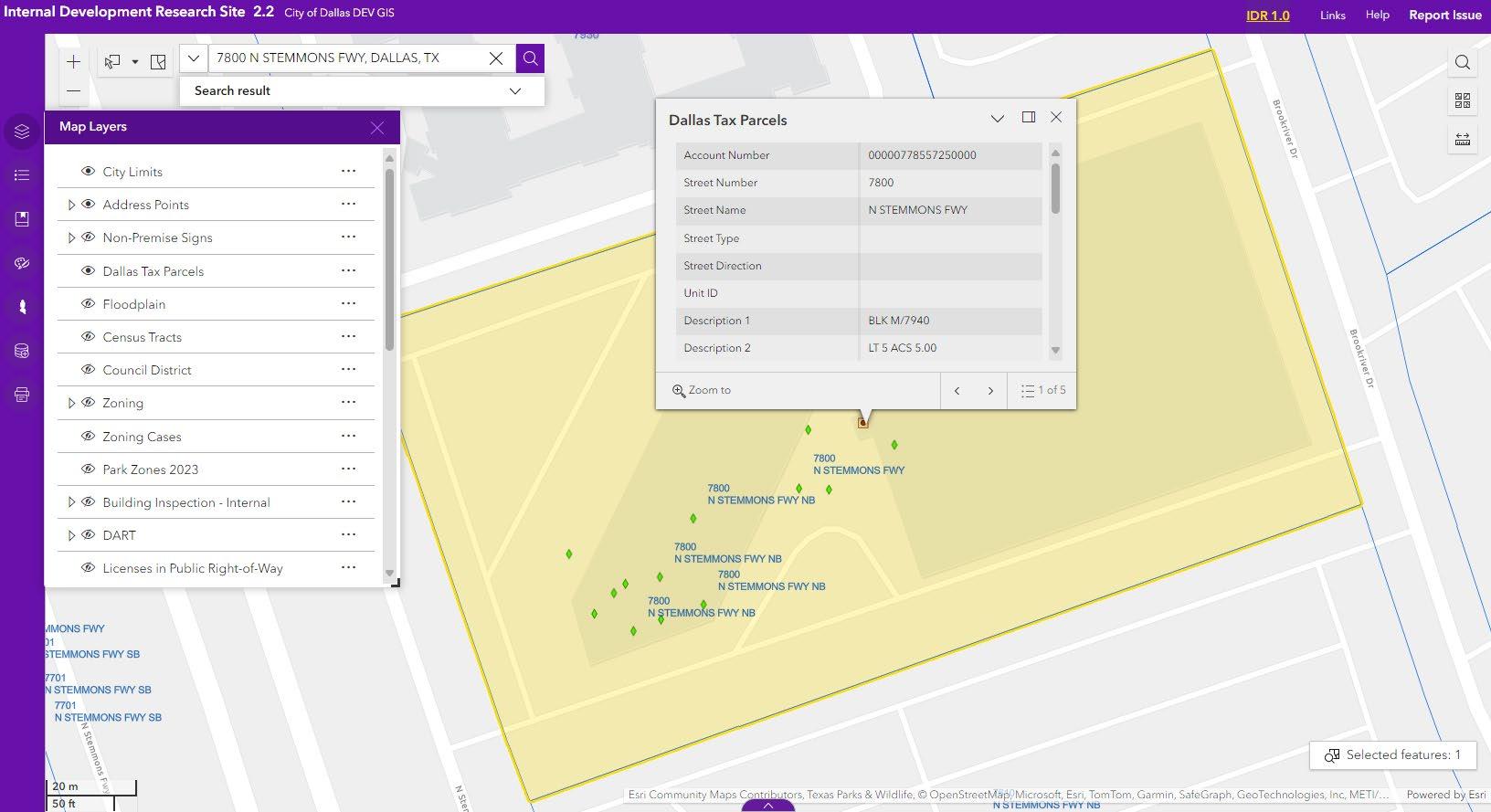Image resolution: width=1491 pixels, height=812 pixels.
Task: Expand Building Inspection - Internal group
Action: pos(71,502)
